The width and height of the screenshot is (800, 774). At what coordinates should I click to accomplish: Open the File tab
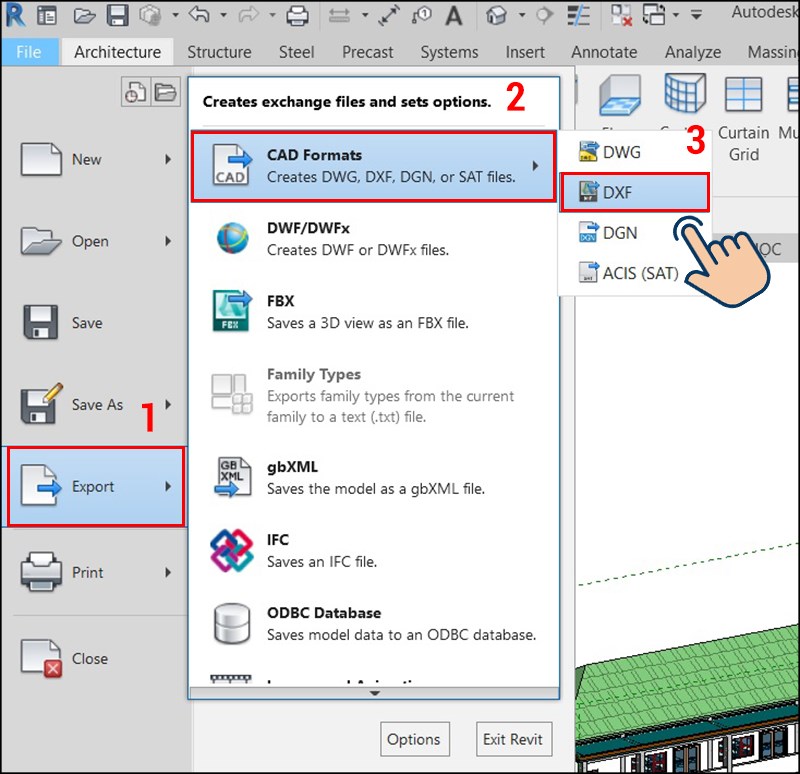(29, 52)
